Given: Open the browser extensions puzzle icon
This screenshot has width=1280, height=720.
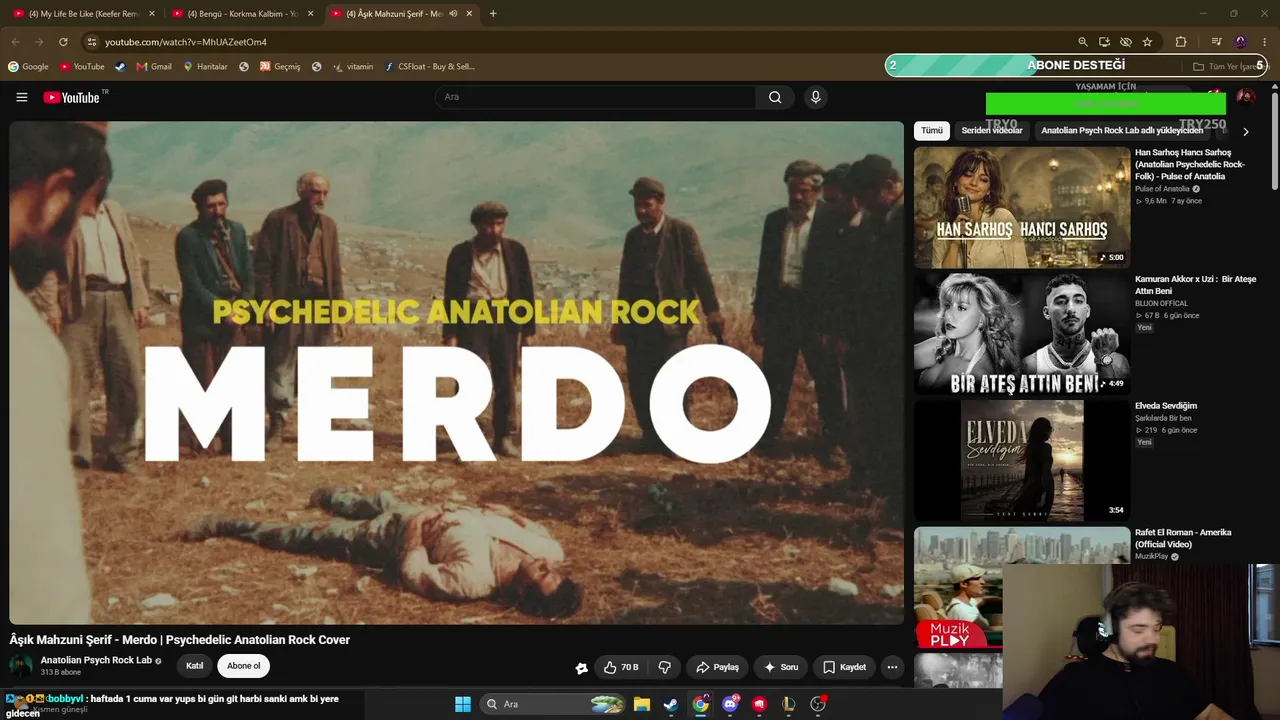Looking at the screenshot, I should (1181, 42).
